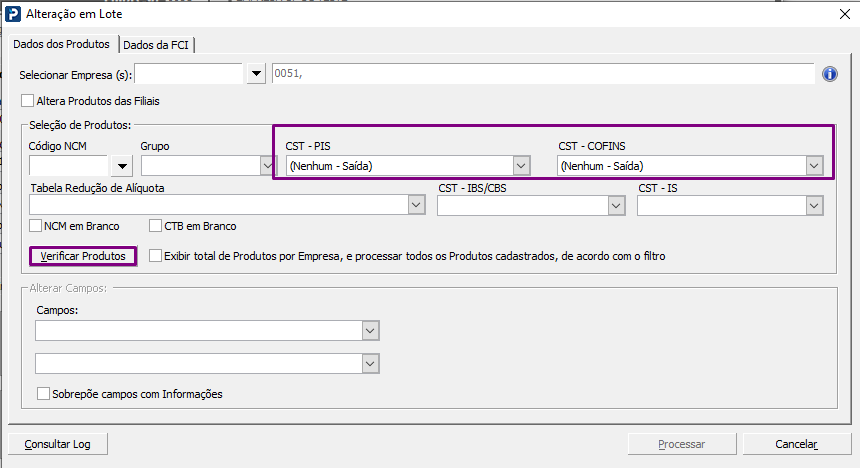
Task: Click the Verificar Produtos button
Action: click(83, 256)
